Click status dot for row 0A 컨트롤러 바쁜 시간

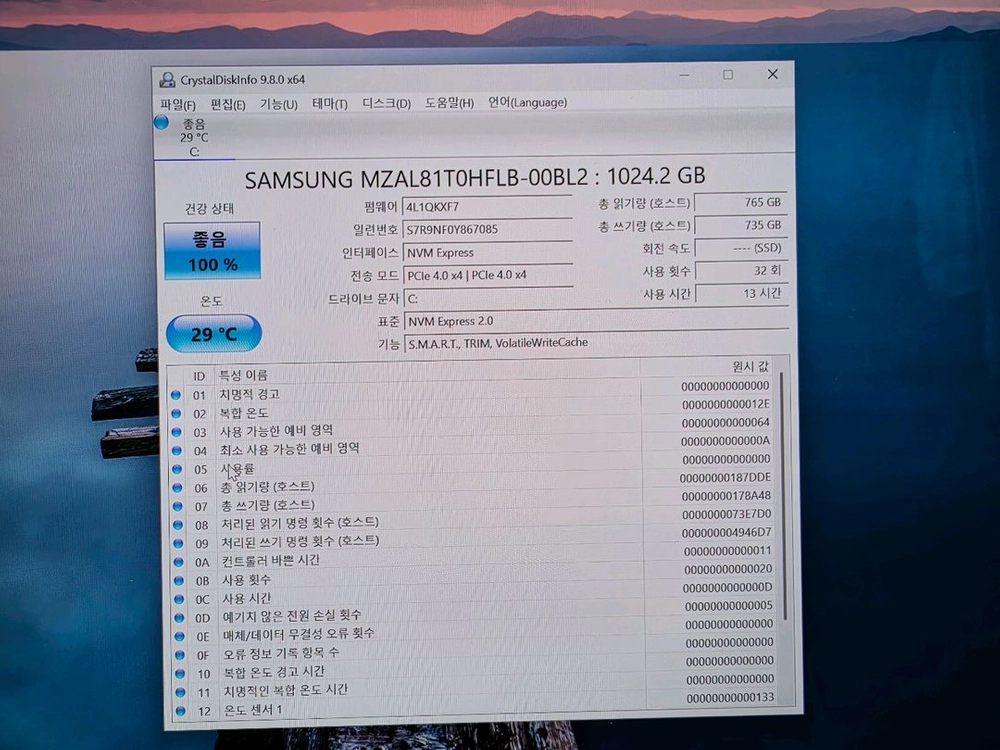click(x=179, y=562)
